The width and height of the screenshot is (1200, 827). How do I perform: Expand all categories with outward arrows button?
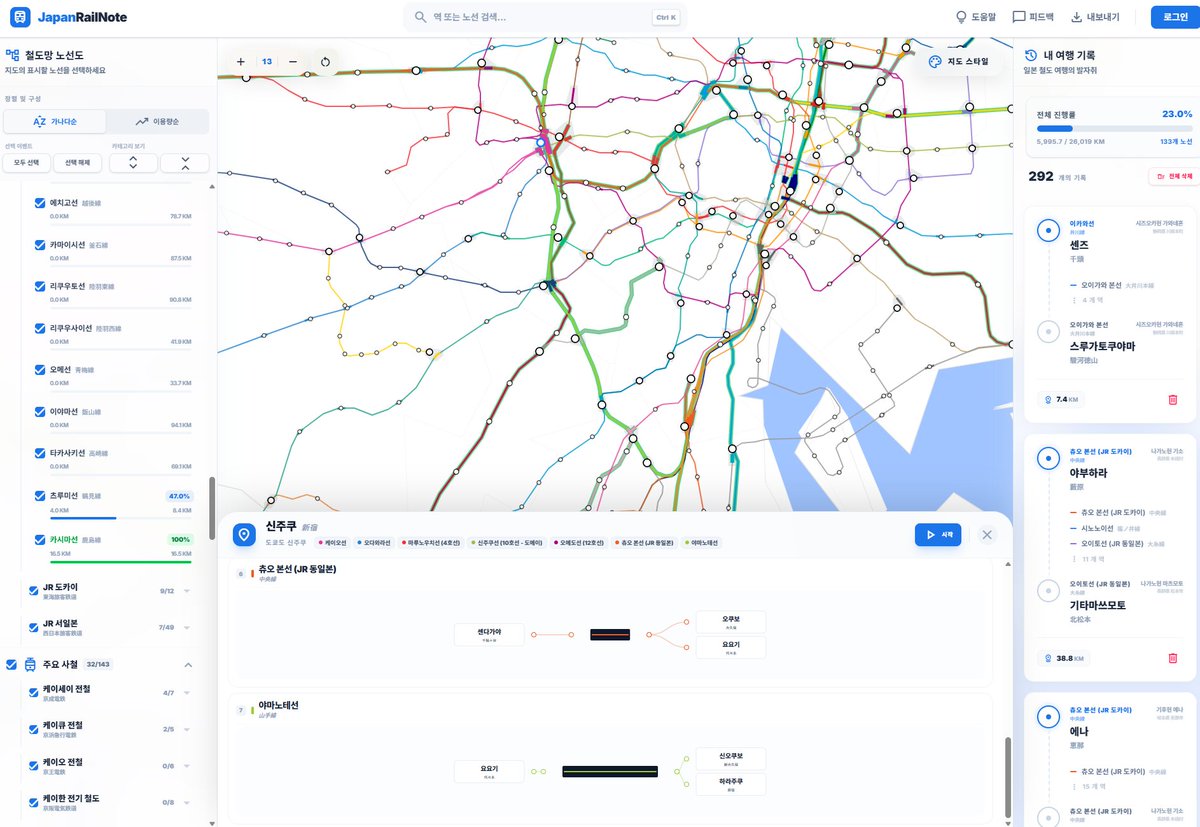tap(134, 163)
